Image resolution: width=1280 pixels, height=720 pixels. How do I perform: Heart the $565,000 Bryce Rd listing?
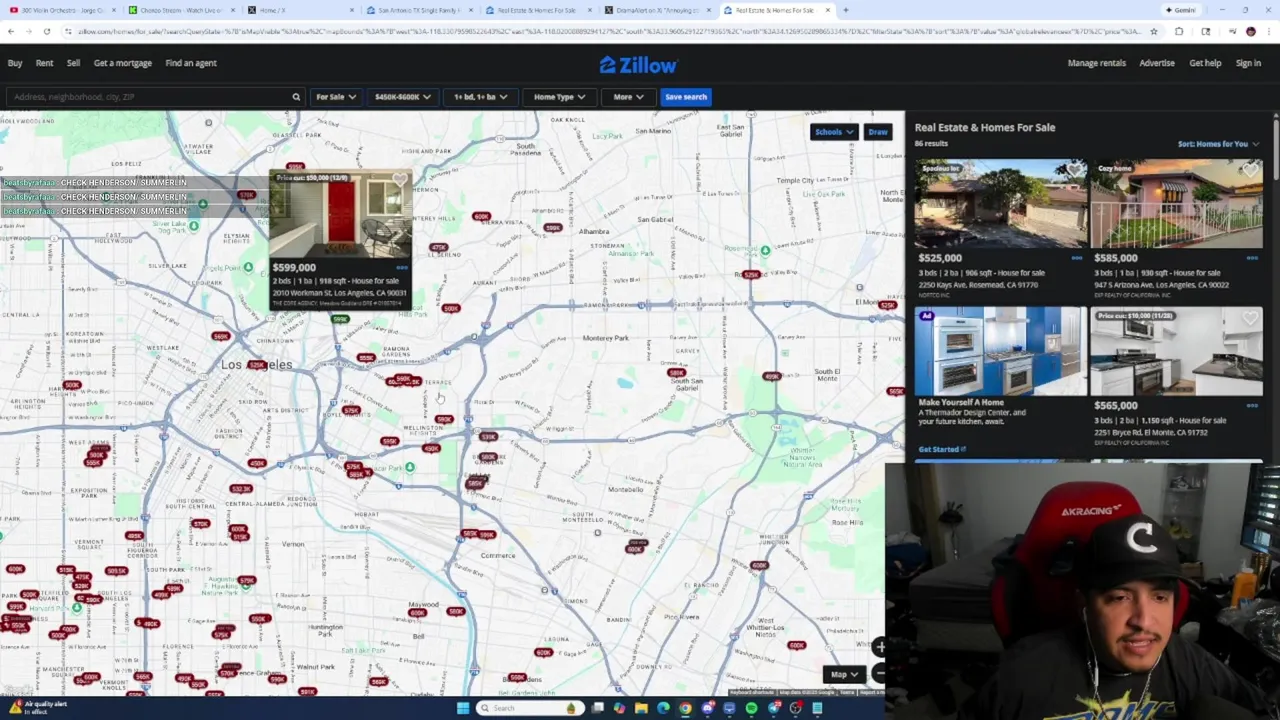(x=1251, y=319)
